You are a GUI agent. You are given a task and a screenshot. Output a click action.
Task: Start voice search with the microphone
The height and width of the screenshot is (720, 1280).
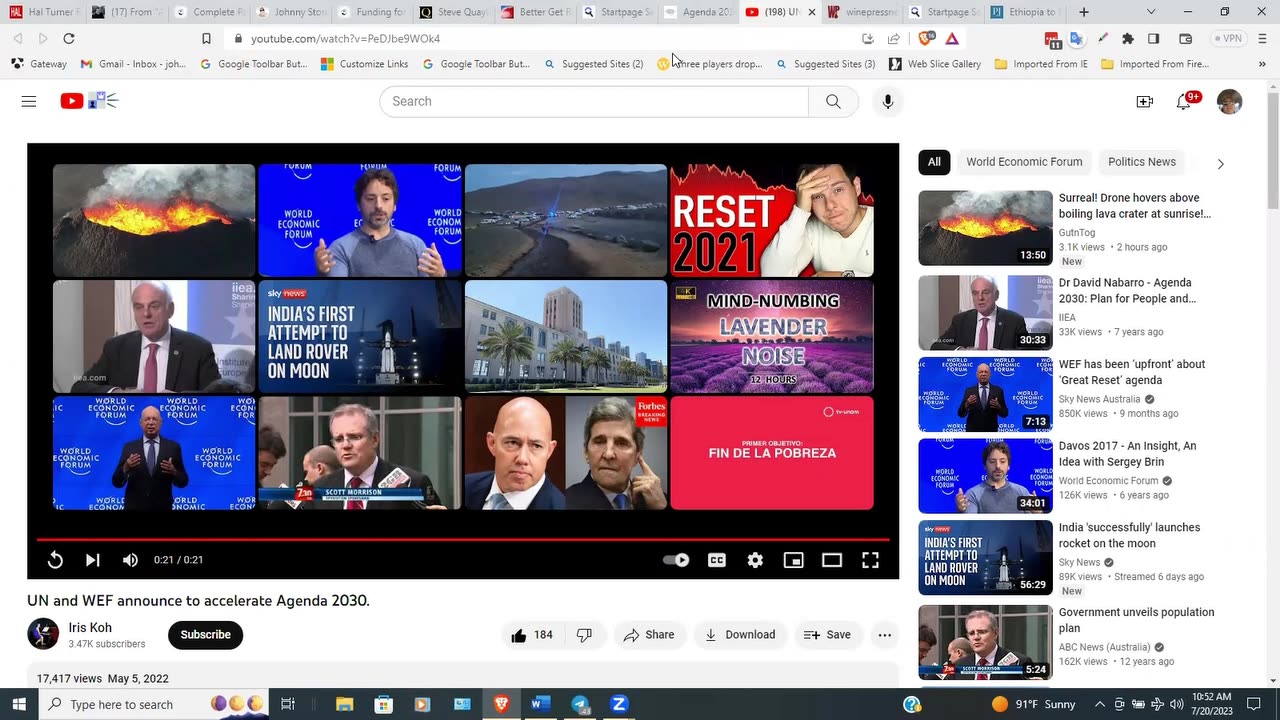[x=887, y=101]
